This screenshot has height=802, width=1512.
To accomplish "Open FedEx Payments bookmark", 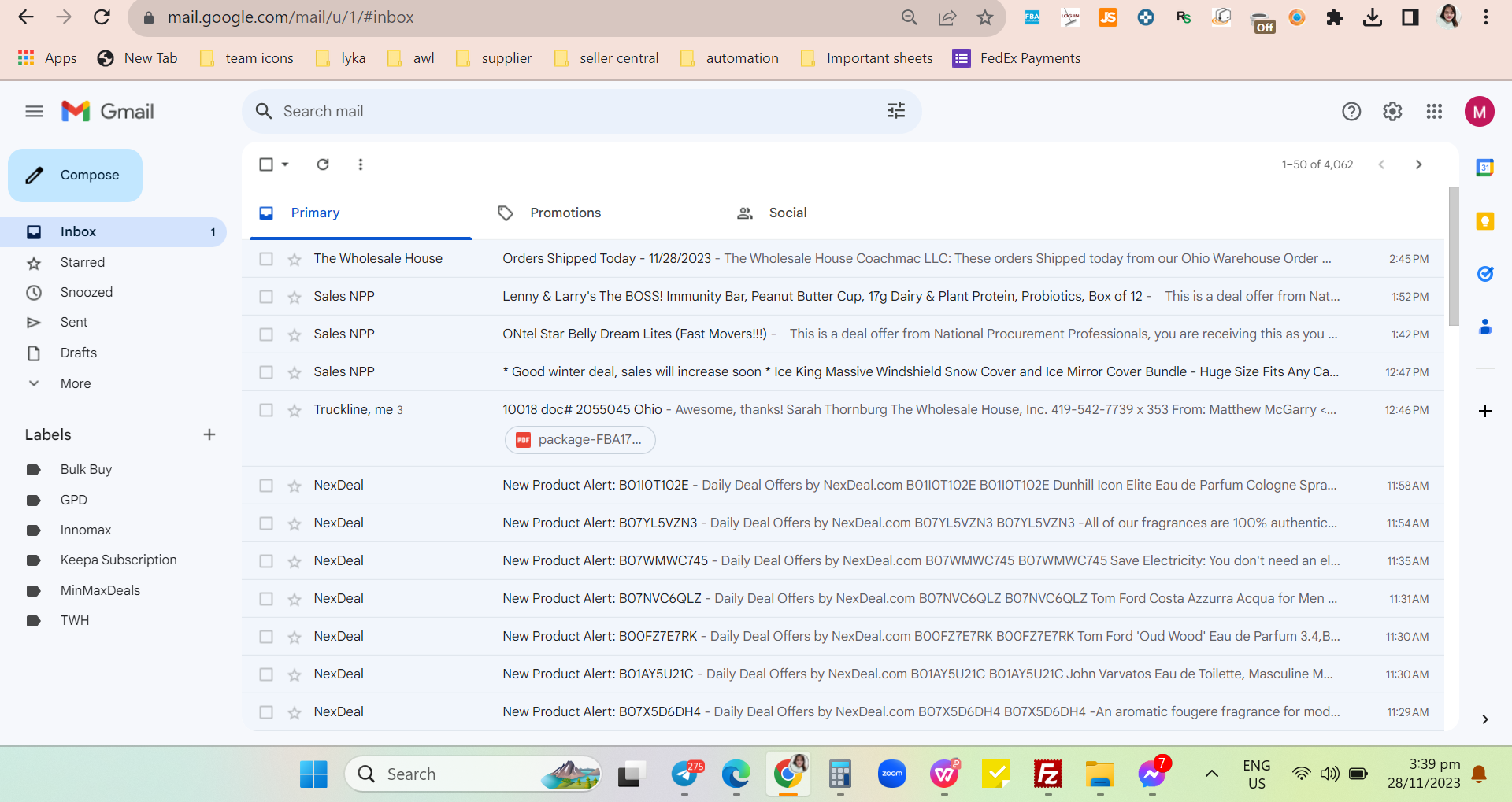I will click(1017, 58).
